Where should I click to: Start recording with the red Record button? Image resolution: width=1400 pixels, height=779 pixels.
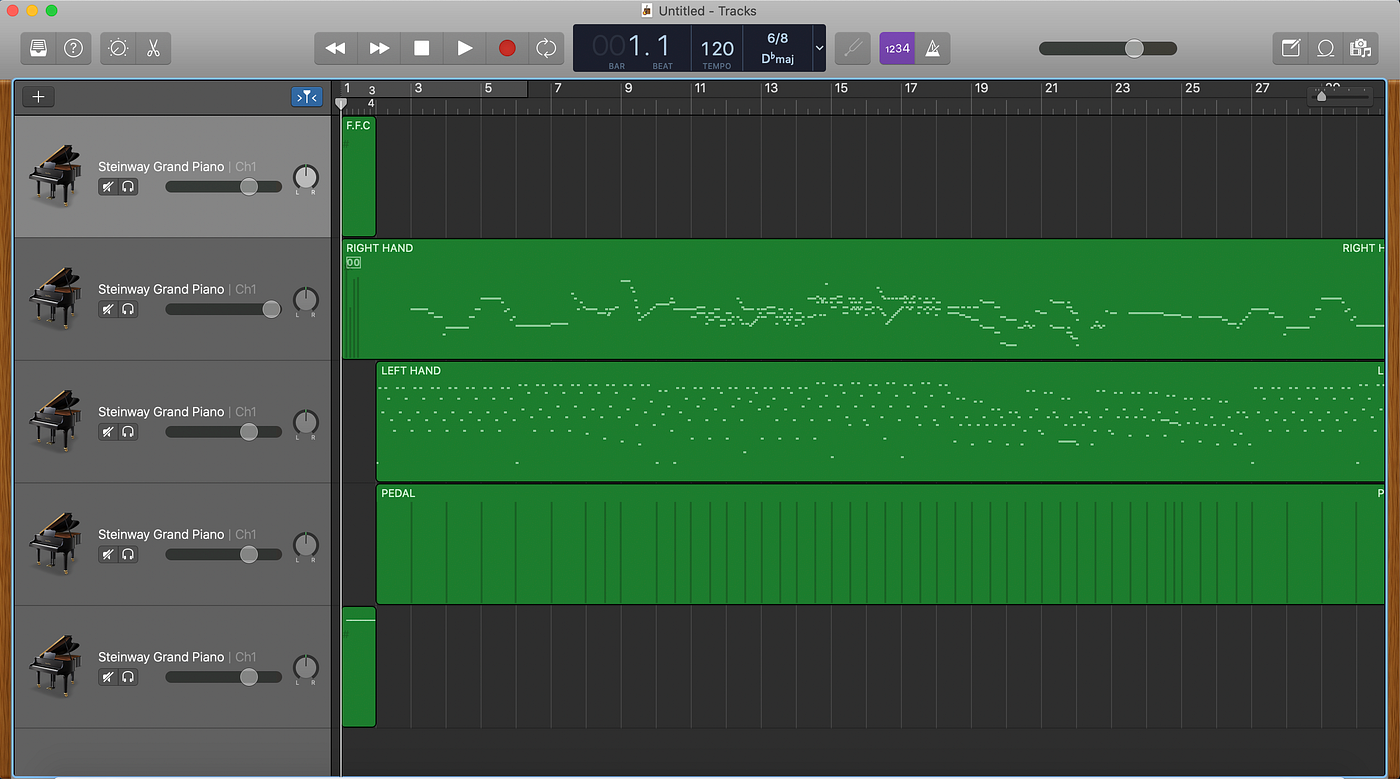[507, 48]
